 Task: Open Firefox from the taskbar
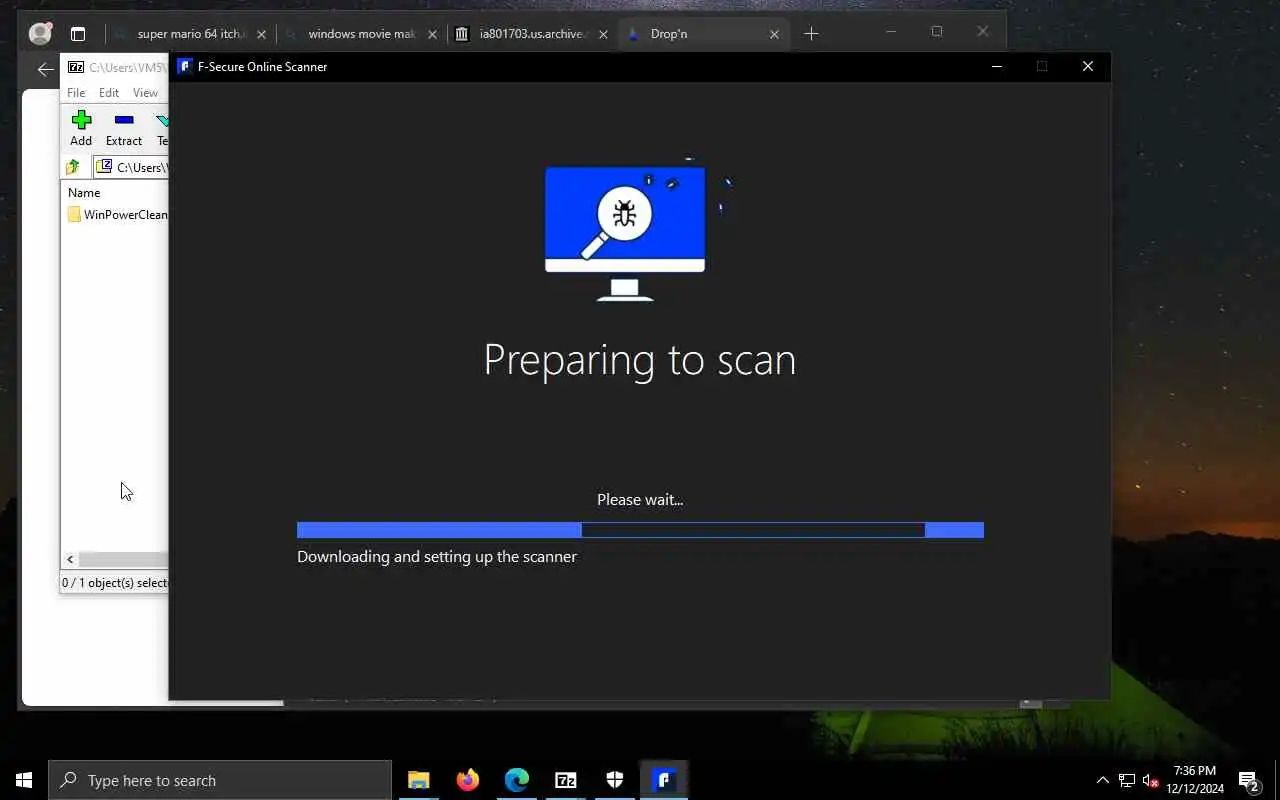[468, 780]
